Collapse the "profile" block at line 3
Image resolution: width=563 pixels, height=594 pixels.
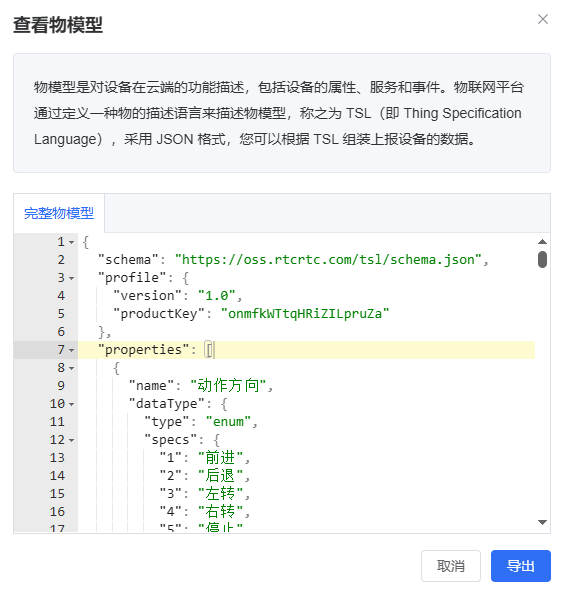pyautogui.click(x=71, y=278)
